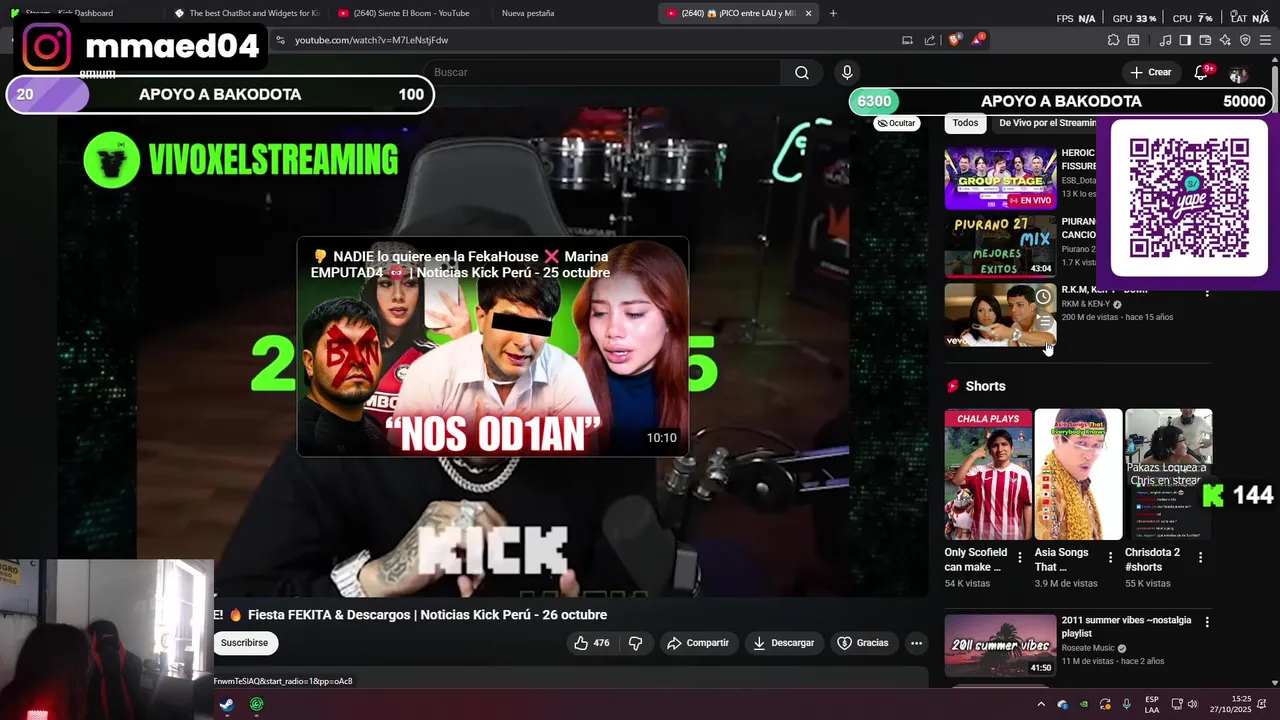Click the taskbar volume speaker icon
The image size is (1280, 720).
pyautogui.click(x=1193, y=704)
